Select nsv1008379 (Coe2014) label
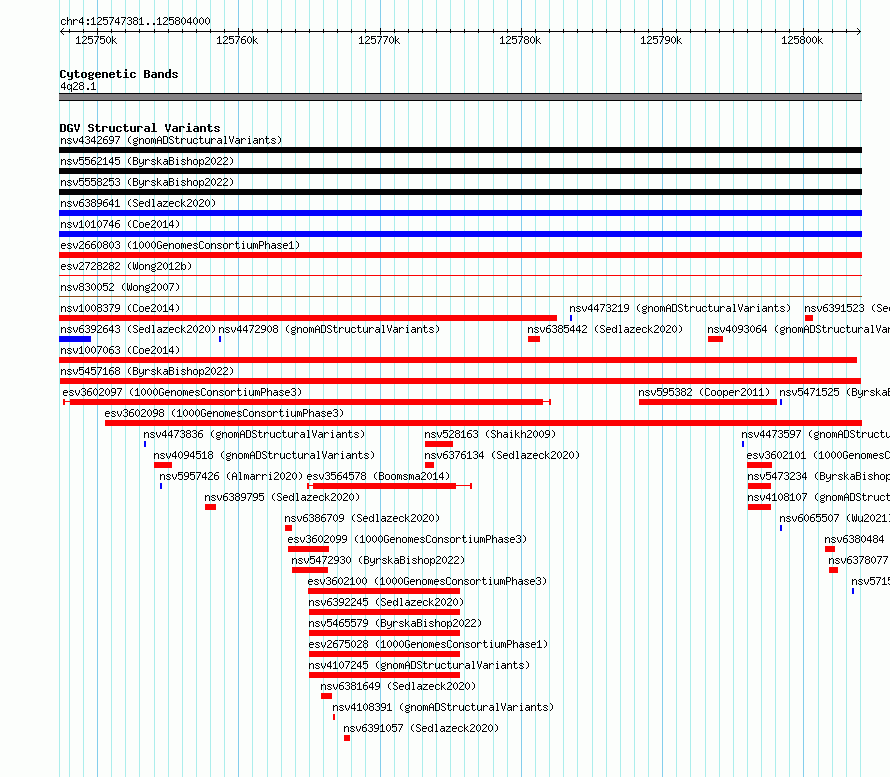 coord(120,308)
